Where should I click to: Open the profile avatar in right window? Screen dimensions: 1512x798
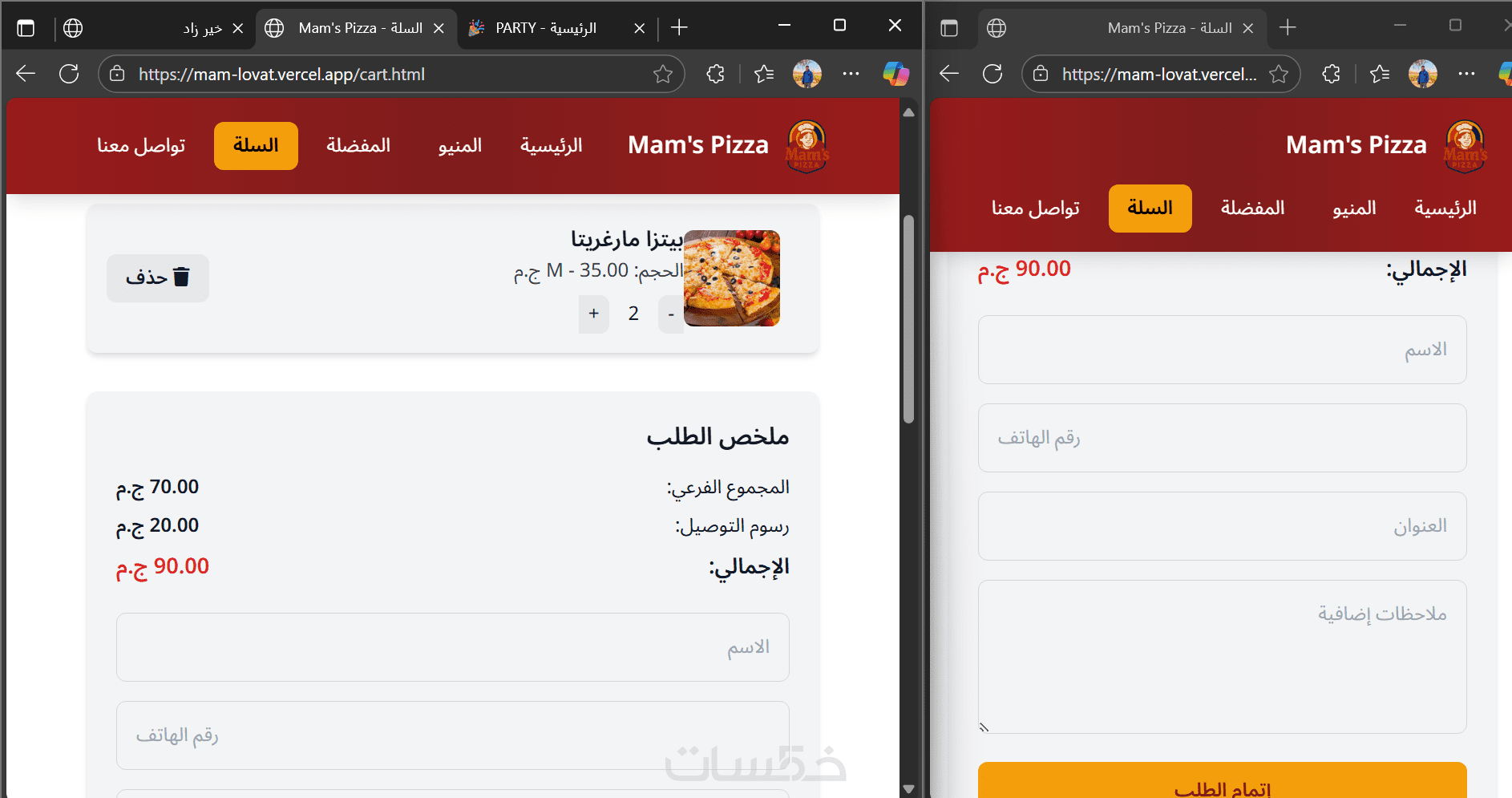[1423, 74]
